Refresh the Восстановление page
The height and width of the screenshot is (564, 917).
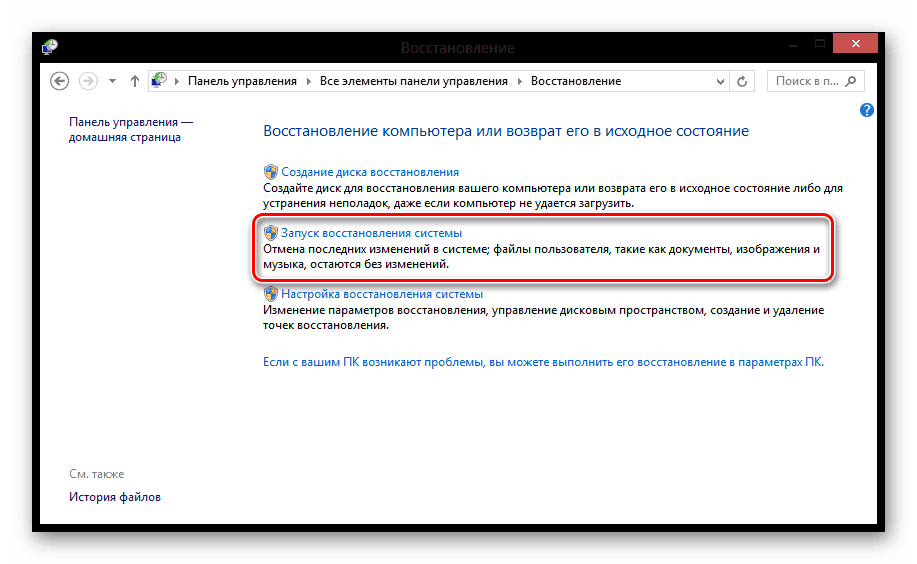pos(742,81)
